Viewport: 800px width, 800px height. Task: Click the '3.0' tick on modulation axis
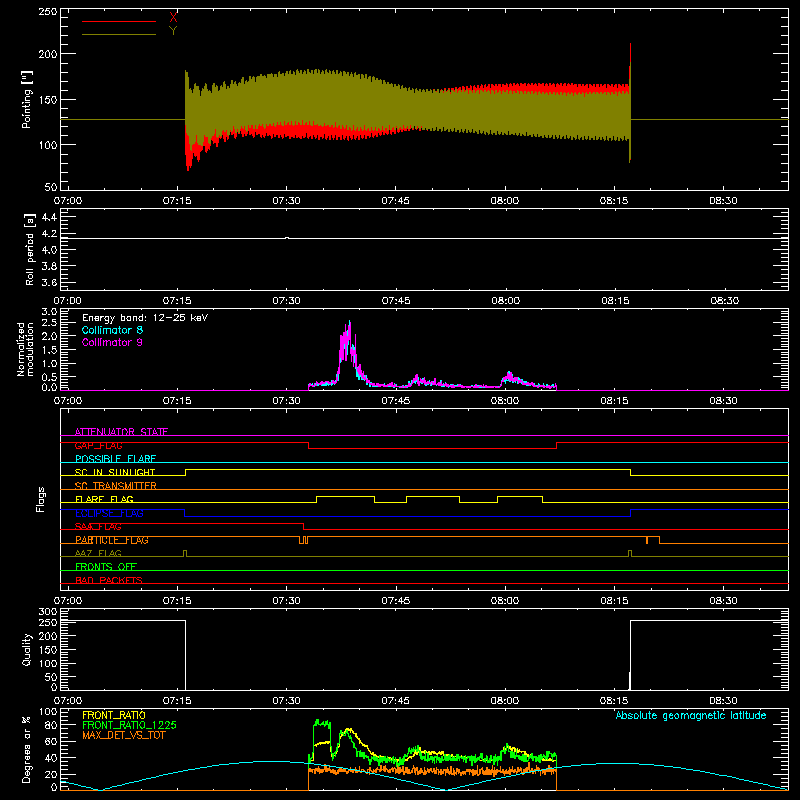49,312
